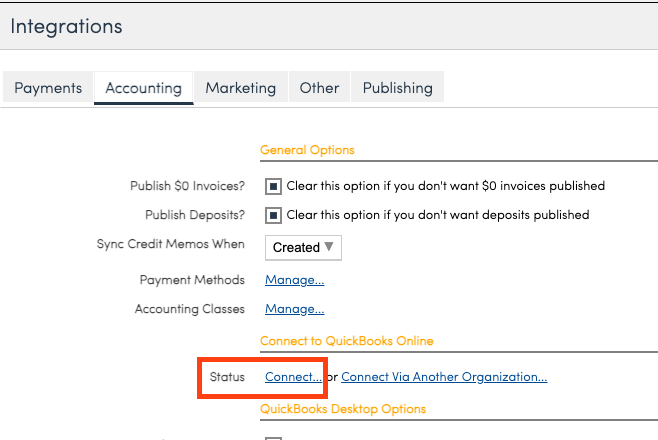Uncheck the Publish Deposits checkbox

tap(272, 215)
